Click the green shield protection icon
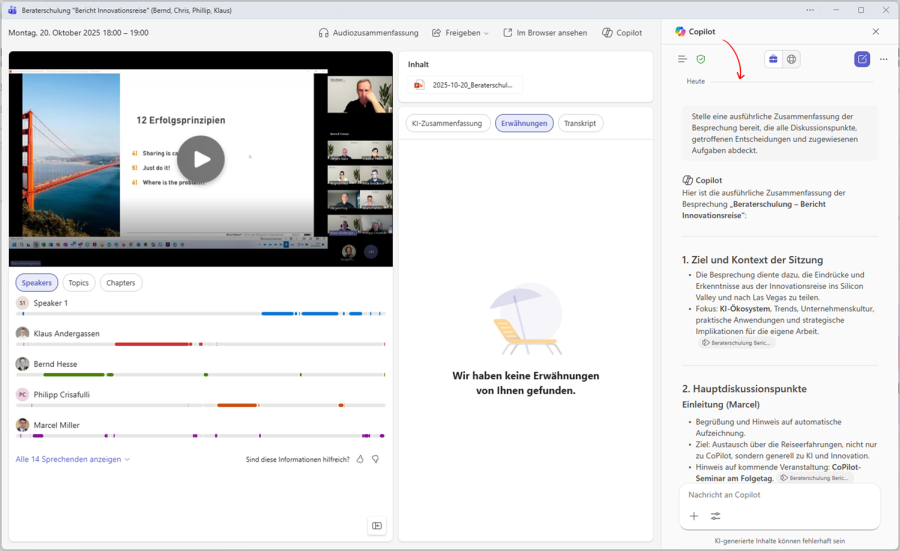900x551 pixels. (x=701, y=59)
